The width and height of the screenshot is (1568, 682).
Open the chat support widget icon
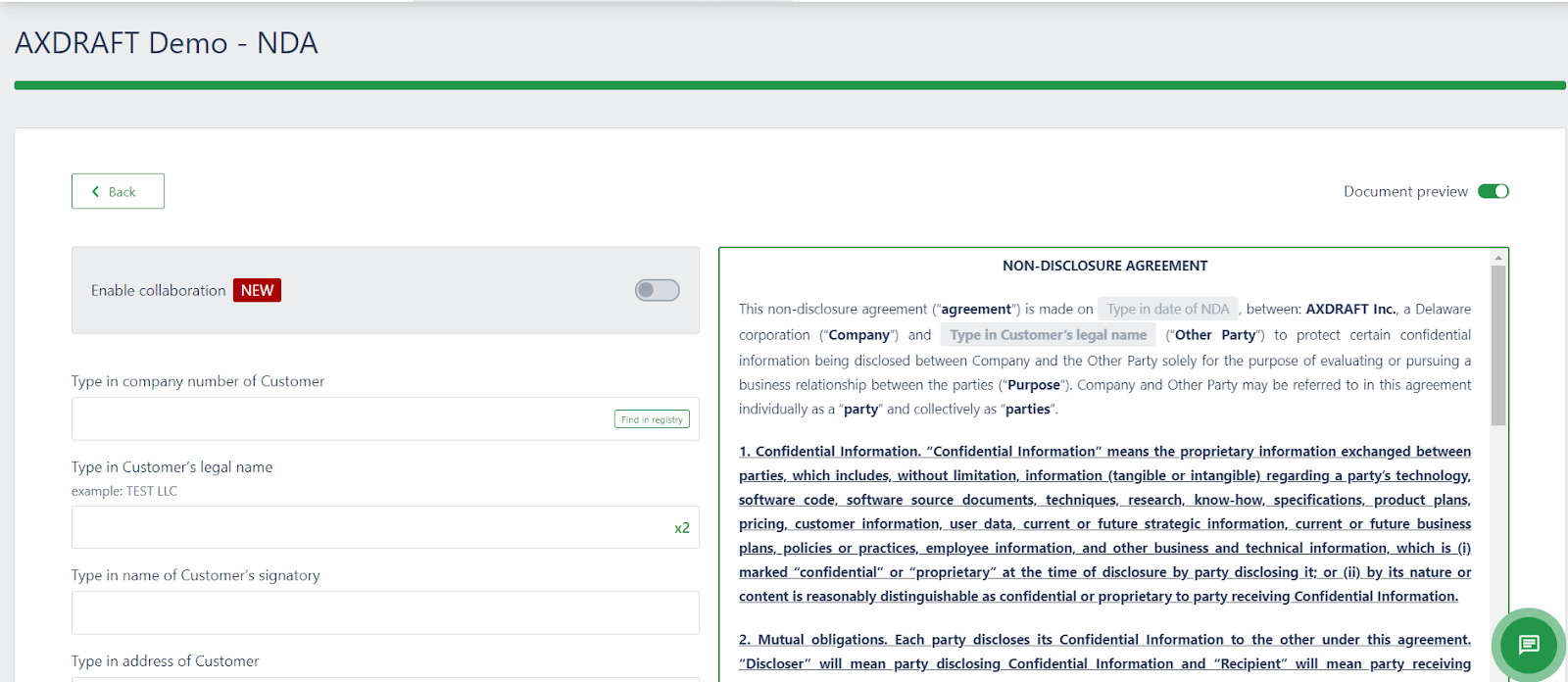click(x=1529, y=644)
